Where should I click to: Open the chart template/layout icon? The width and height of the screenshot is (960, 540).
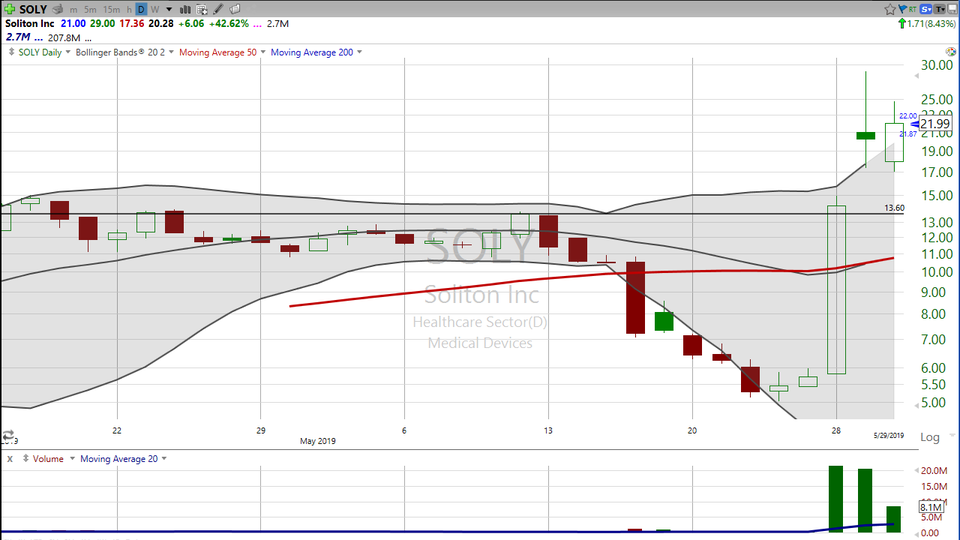click(201, 9)
